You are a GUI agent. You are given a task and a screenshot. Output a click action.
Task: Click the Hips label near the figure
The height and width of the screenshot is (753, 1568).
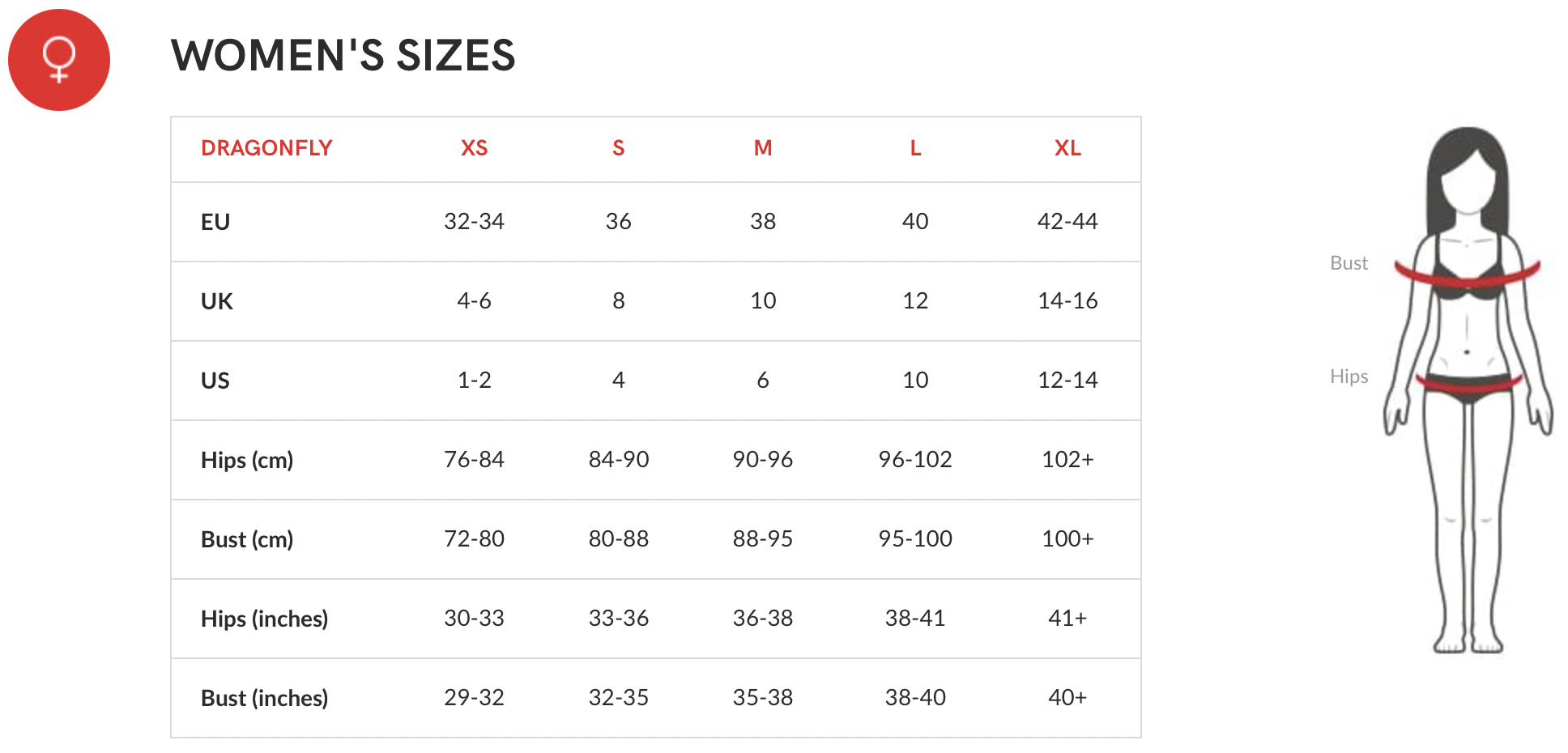click(x=1349, y=376)
